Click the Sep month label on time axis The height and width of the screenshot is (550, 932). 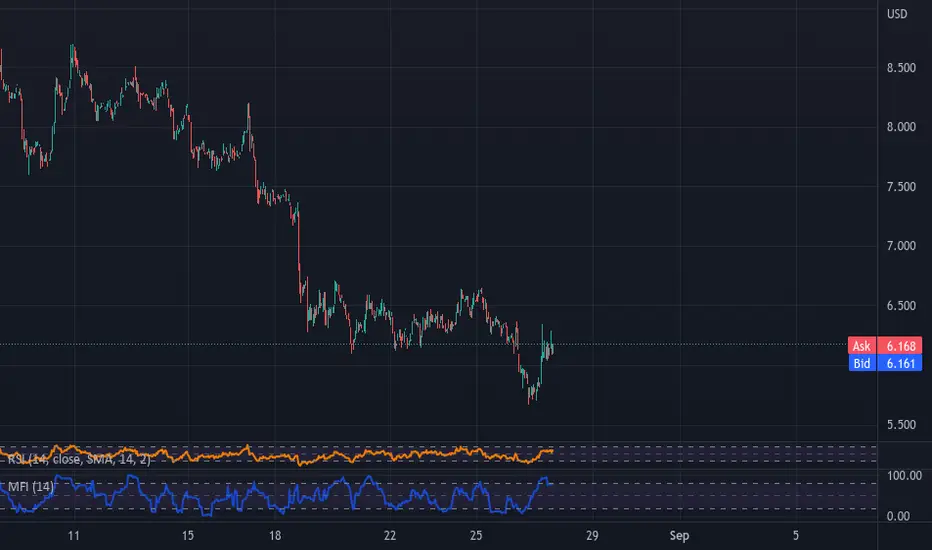click(679, 536)
